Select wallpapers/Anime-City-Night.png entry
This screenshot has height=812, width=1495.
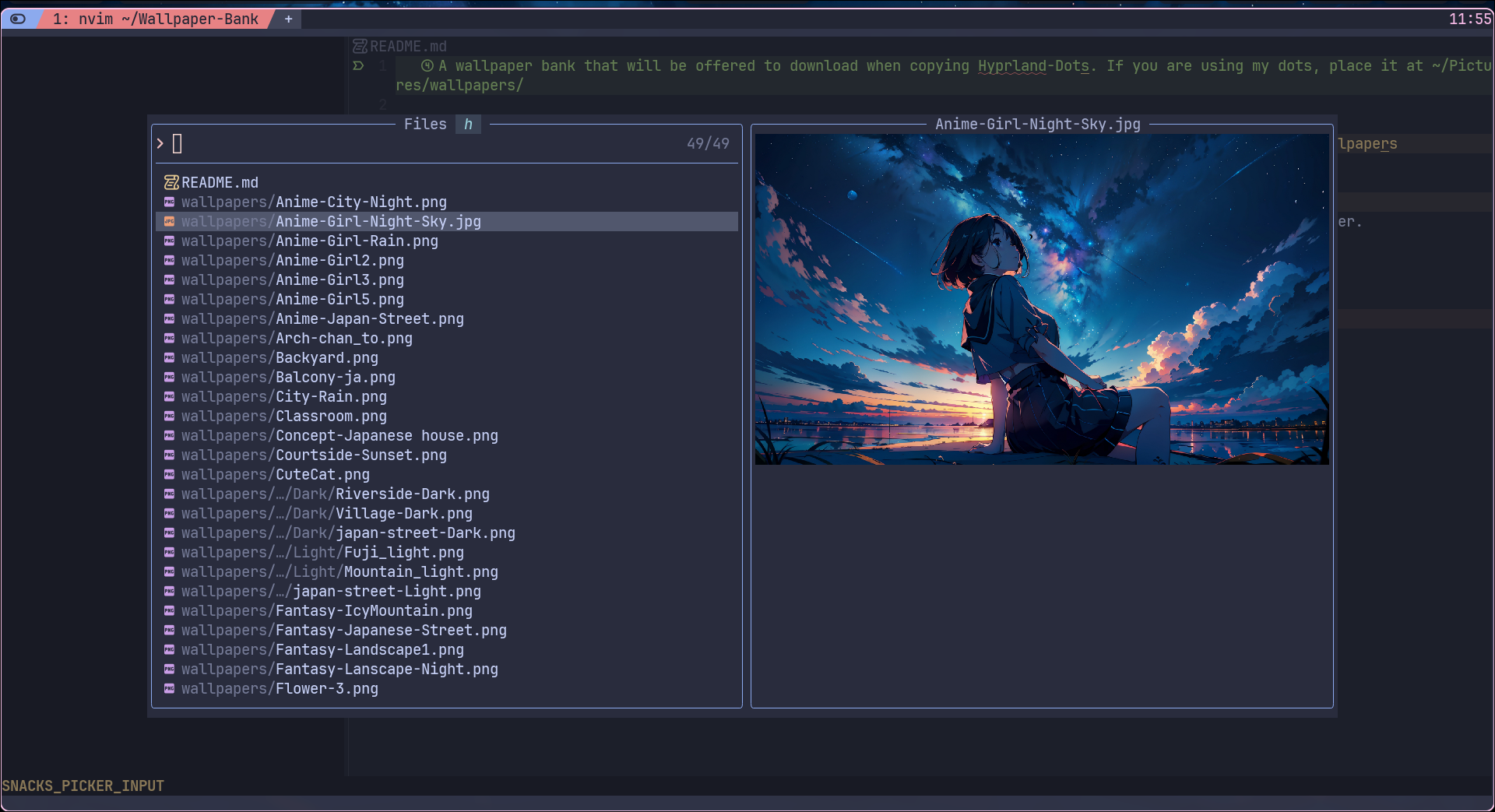point(447,202)
